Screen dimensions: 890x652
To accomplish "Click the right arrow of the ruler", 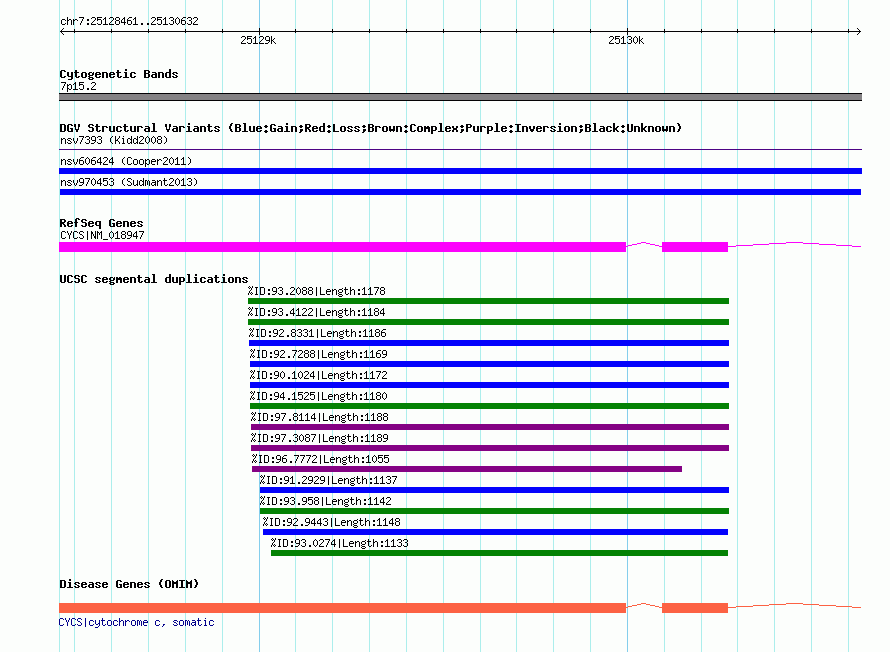I will (x=858, y=31).
